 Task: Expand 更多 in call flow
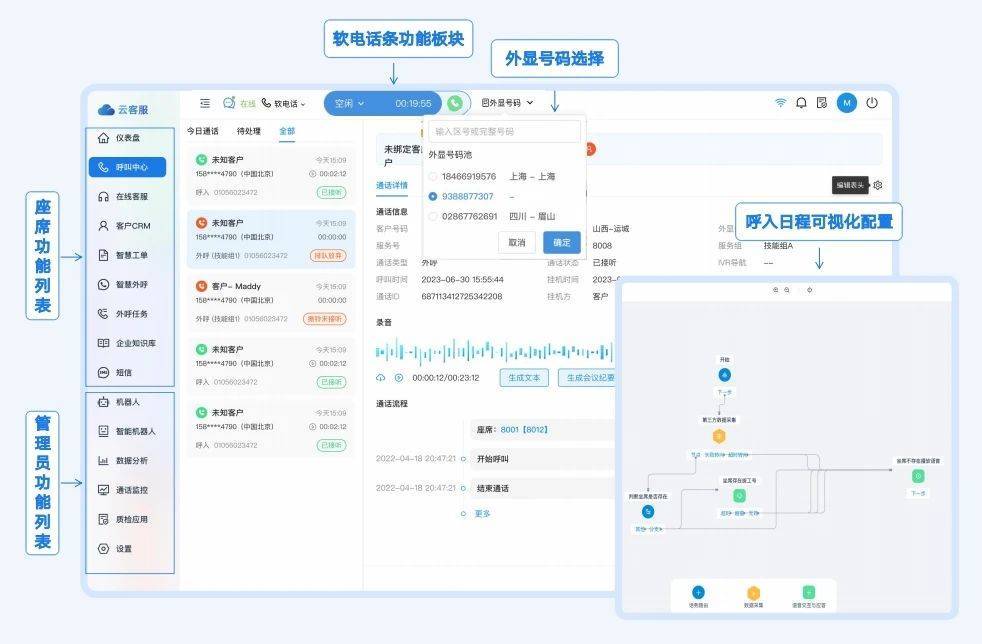click(x=482, y=514)
